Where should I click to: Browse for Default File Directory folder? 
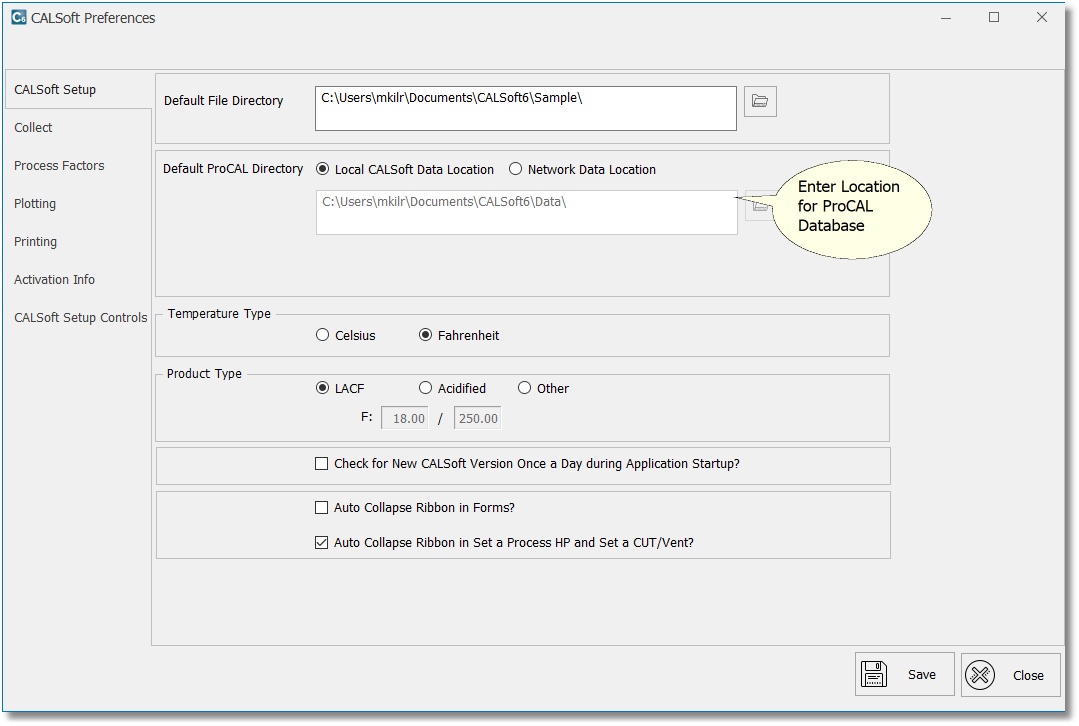(760, 101)
